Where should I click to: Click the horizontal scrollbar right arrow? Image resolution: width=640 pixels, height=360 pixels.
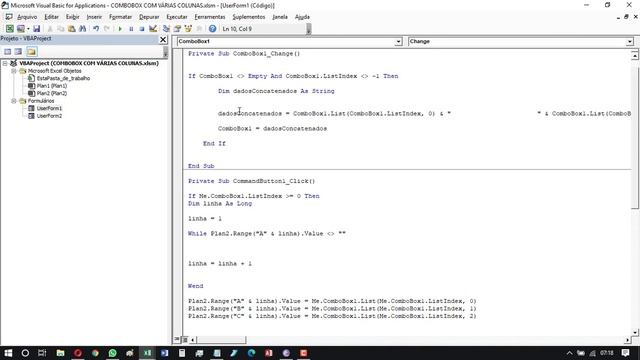[x=627, y=340]
